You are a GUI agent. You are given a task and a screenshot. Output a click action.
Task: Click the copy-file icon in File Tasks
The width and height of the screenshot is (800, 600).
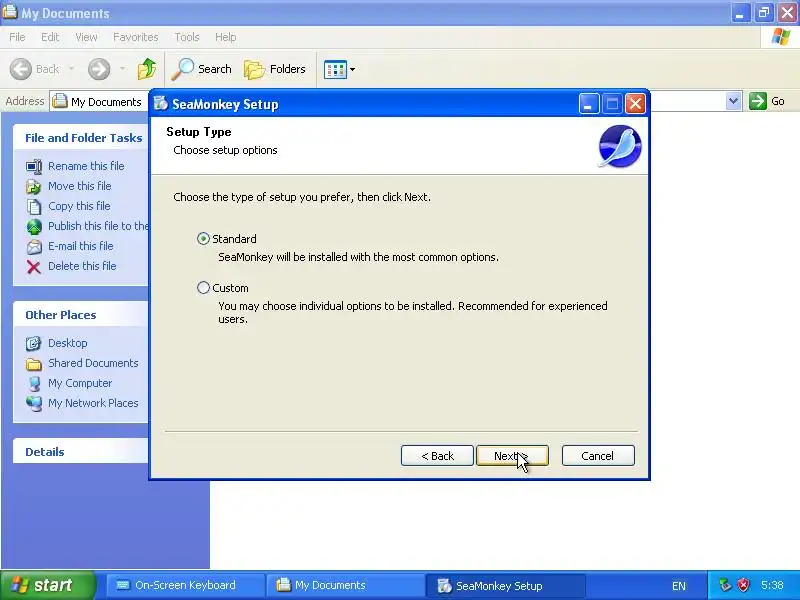34,206
